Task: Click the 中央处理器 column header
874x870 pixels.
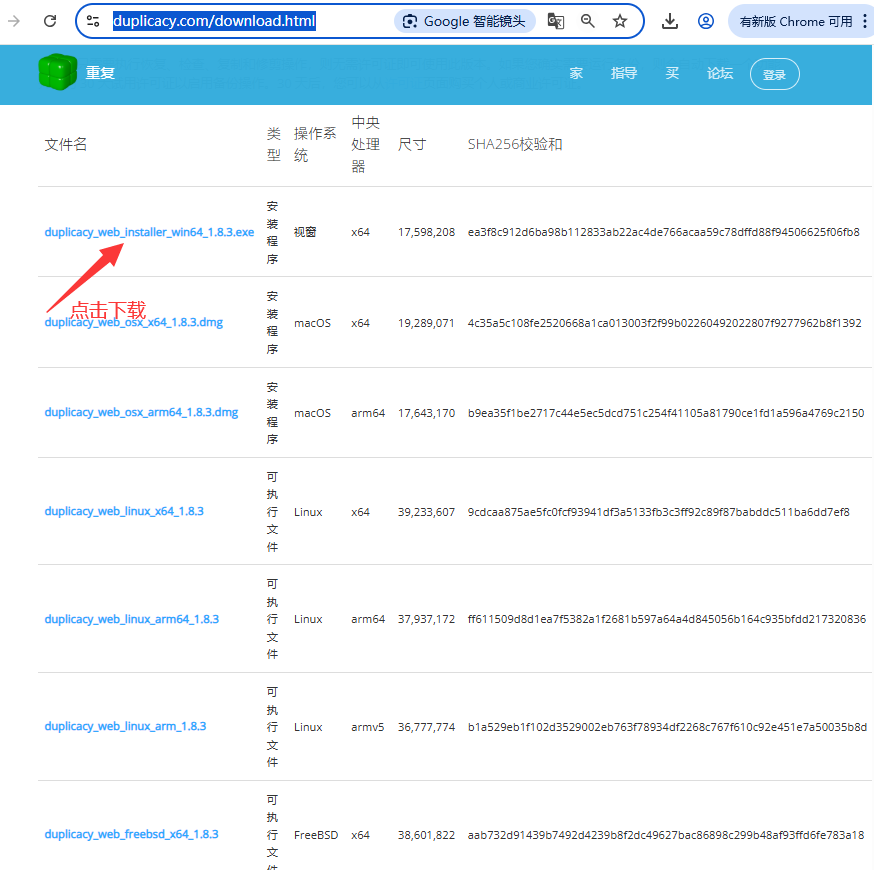Action: point(366,144)
